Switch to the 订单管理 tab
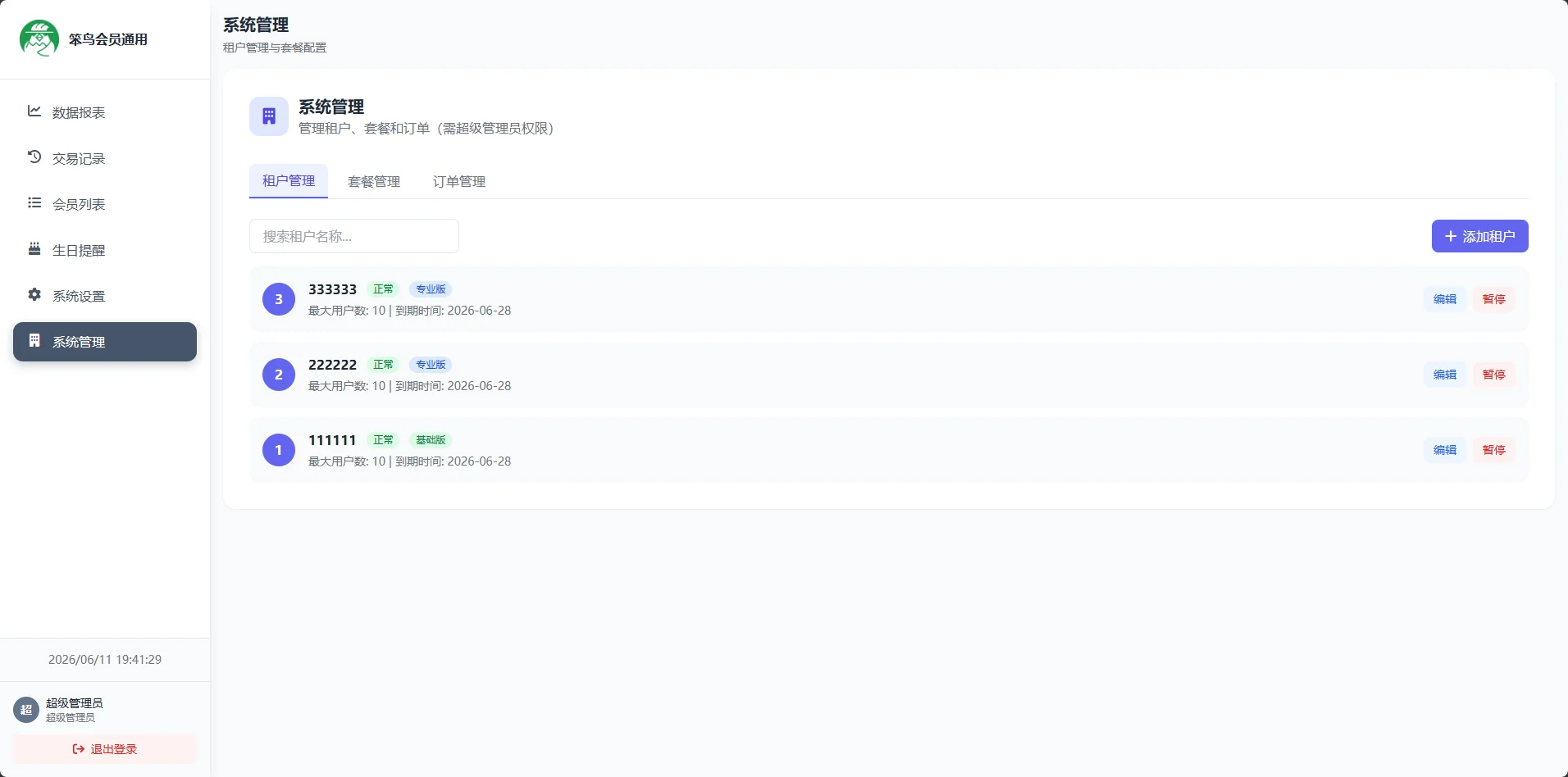Viewport: 1568px width, 777px height. pos(459,181)
